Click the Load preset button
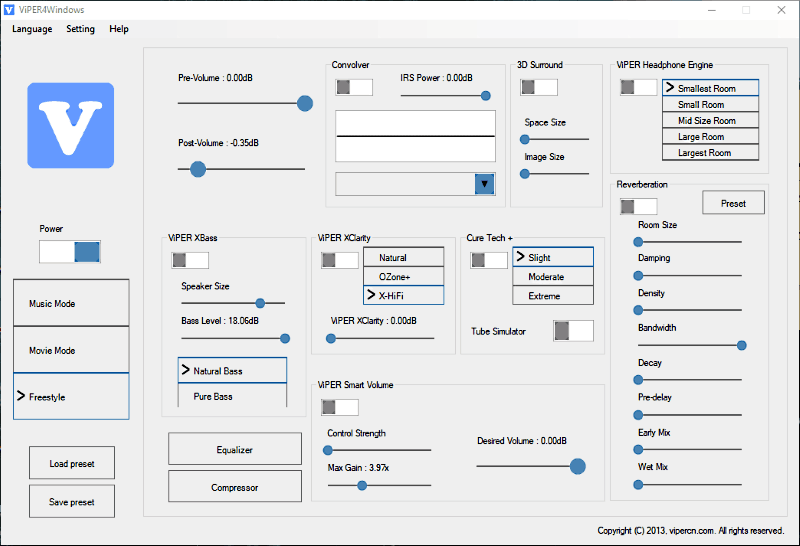This screenshot has width=800, height=546. pos(72,463)
